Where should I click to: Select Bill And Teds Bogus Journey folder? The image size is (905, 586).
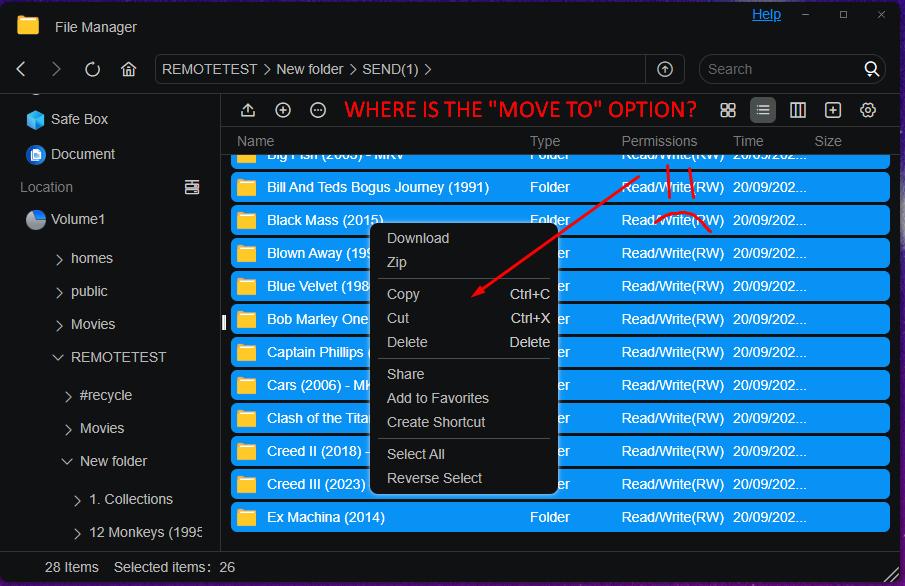(560, 187)
